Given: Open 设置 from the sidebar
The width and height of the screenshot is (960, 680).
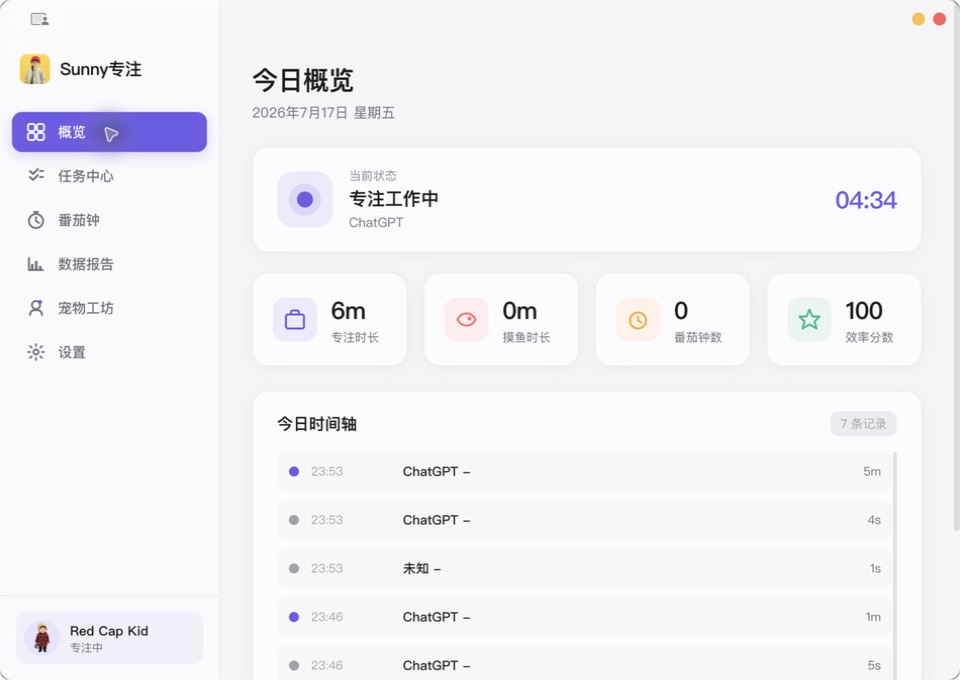Looking at the screenshot, I should [110, 352].
